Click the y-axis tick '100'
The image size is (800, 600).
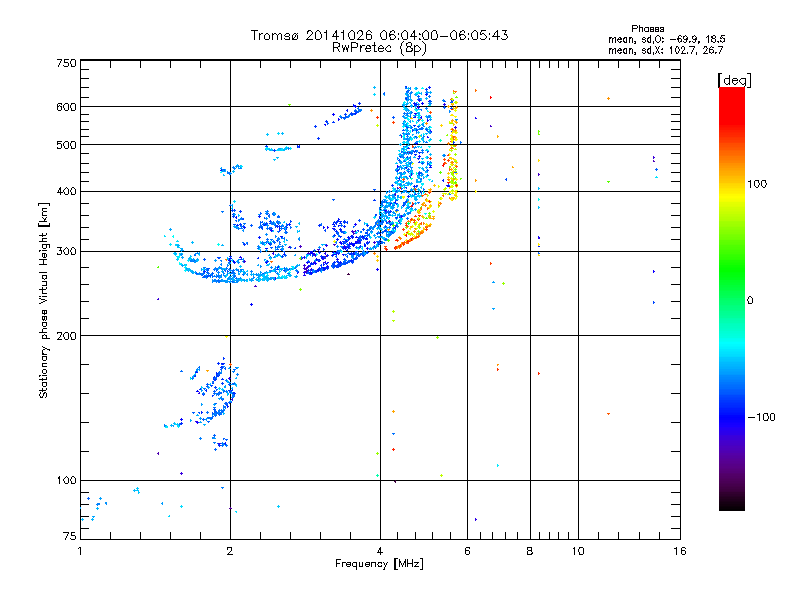click(x=66, y=481)
